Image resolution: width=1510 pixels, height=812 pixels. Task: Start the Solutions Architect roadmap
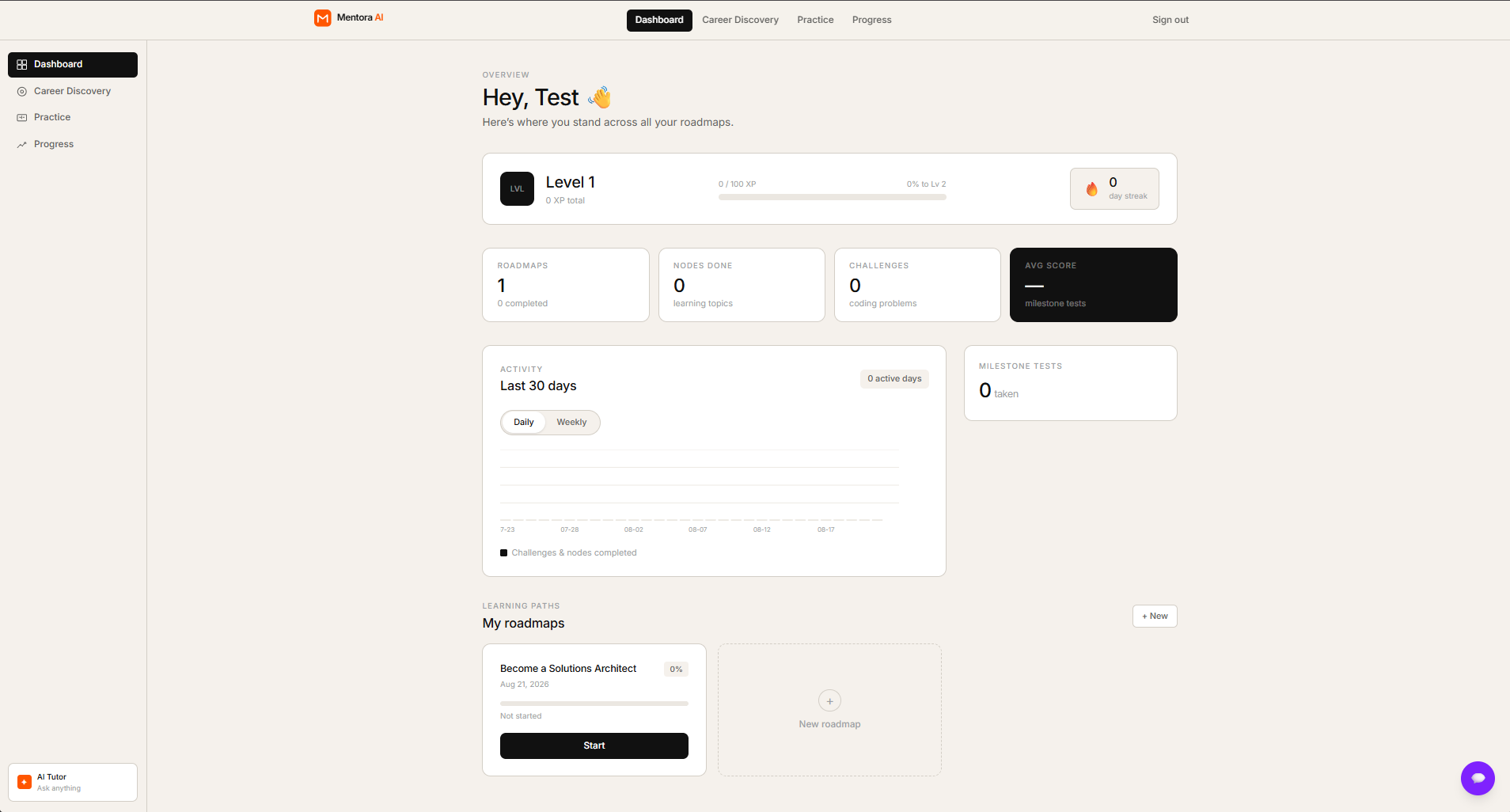click(x=594, y=746)
